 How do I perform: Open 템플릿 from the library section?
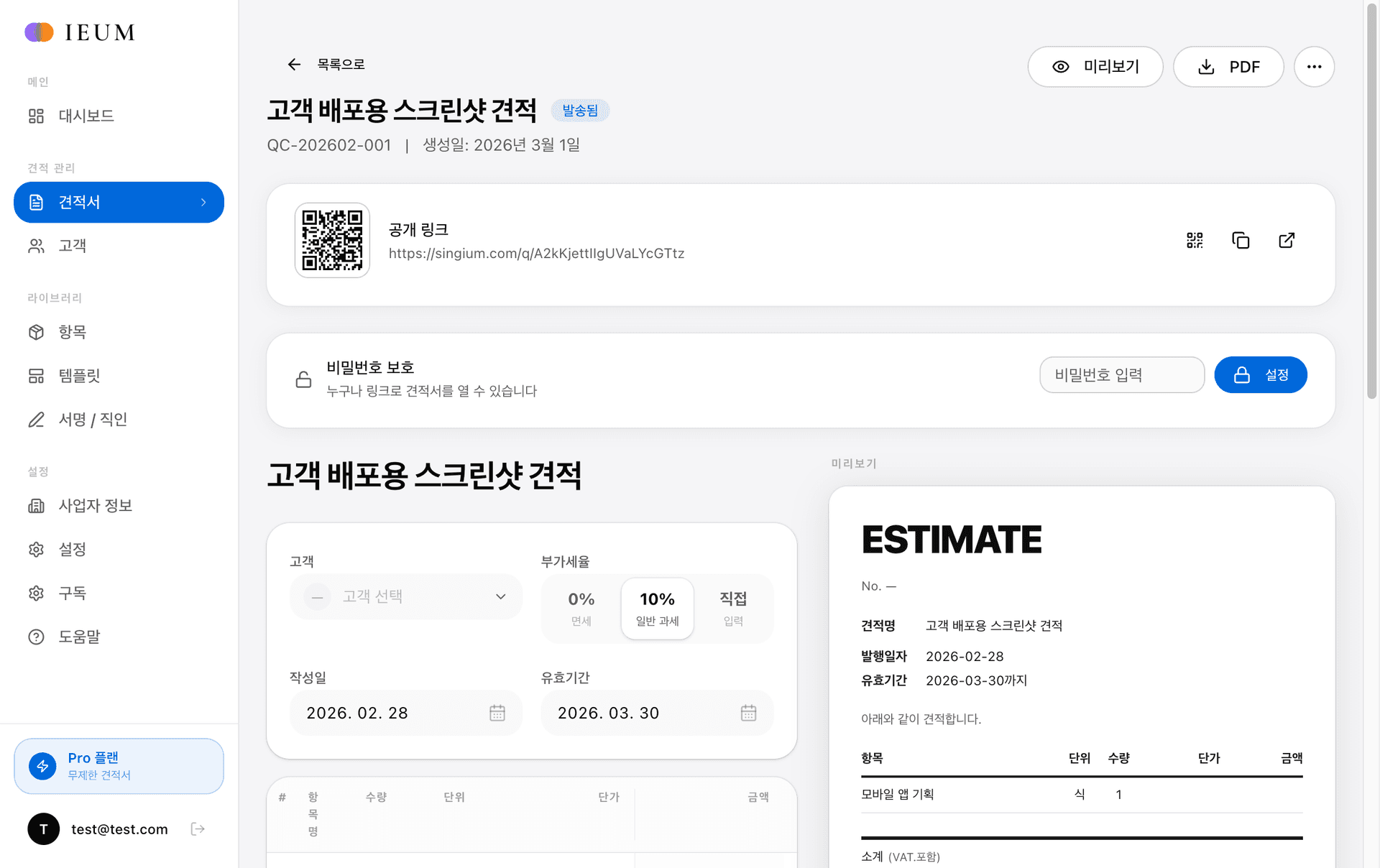[x=79, y=376]
